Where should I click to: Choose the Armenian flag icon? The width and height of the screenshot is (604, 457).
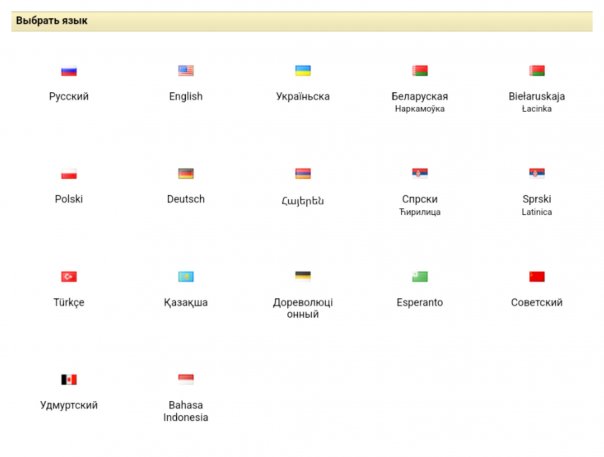(x=303, y=173)
